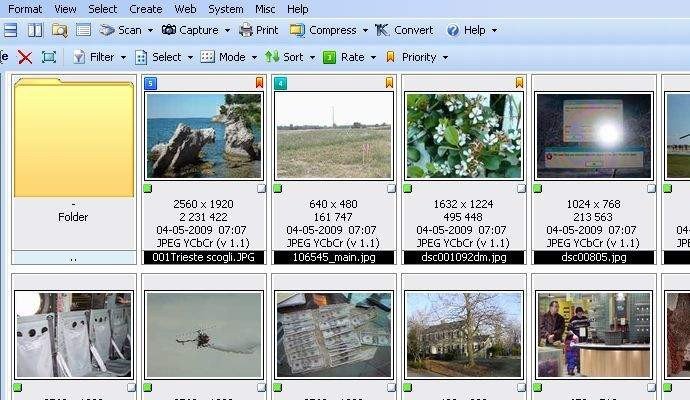This screenshot has height=400, width=690.
Task: Tick checkbox under the store counter photo
Action: [x=651, y=388]
